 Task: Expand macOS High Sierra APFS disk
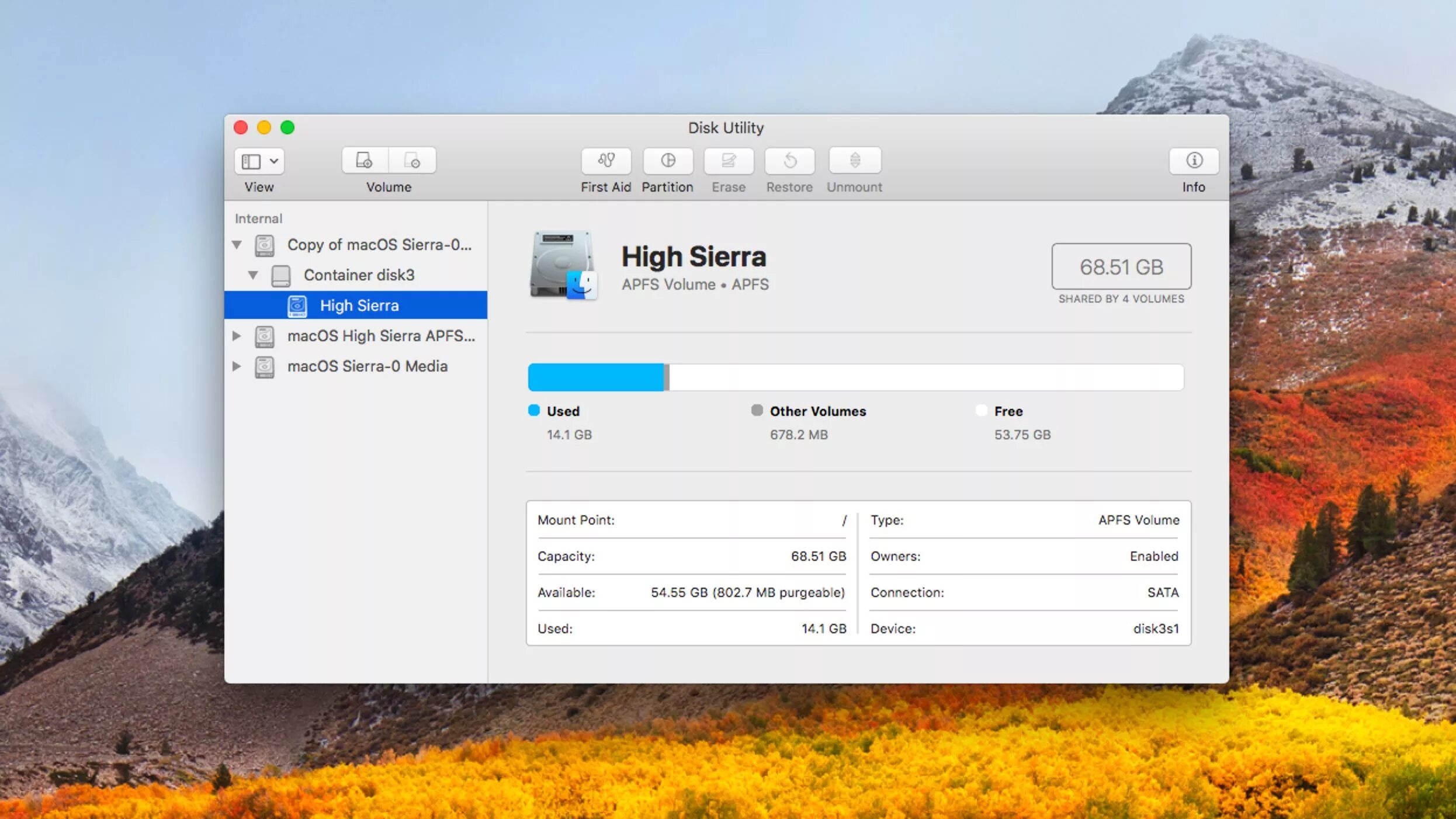(237, 336)
